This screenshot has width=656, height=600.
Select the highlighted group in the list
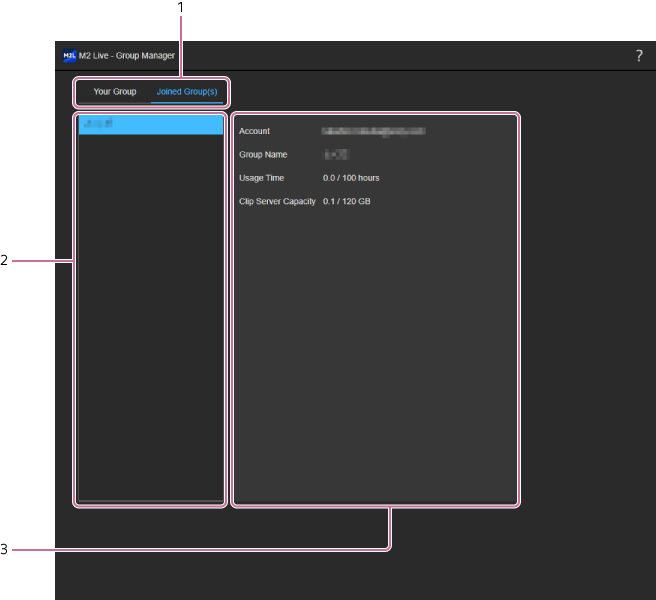[150, 125]
